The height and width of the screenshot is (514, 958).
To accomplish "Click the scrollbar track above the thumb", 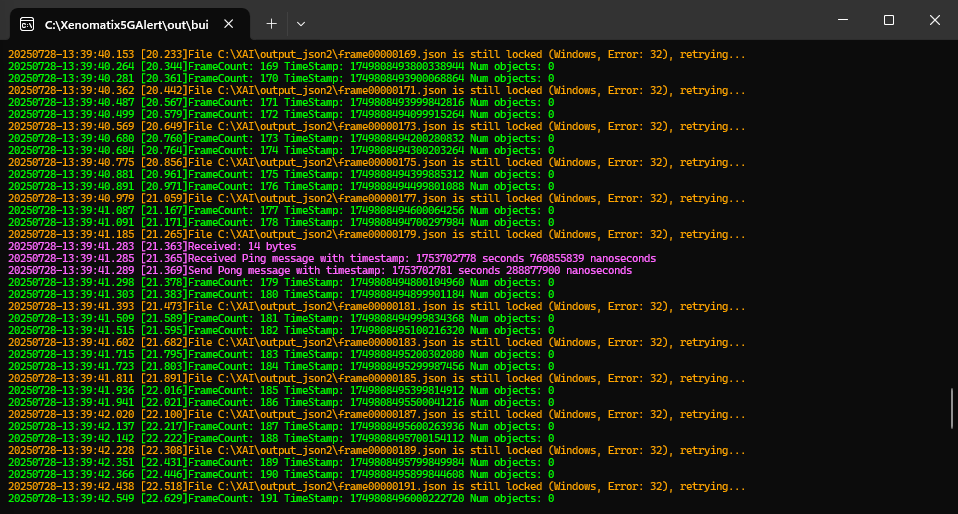I will coord(951,200).
